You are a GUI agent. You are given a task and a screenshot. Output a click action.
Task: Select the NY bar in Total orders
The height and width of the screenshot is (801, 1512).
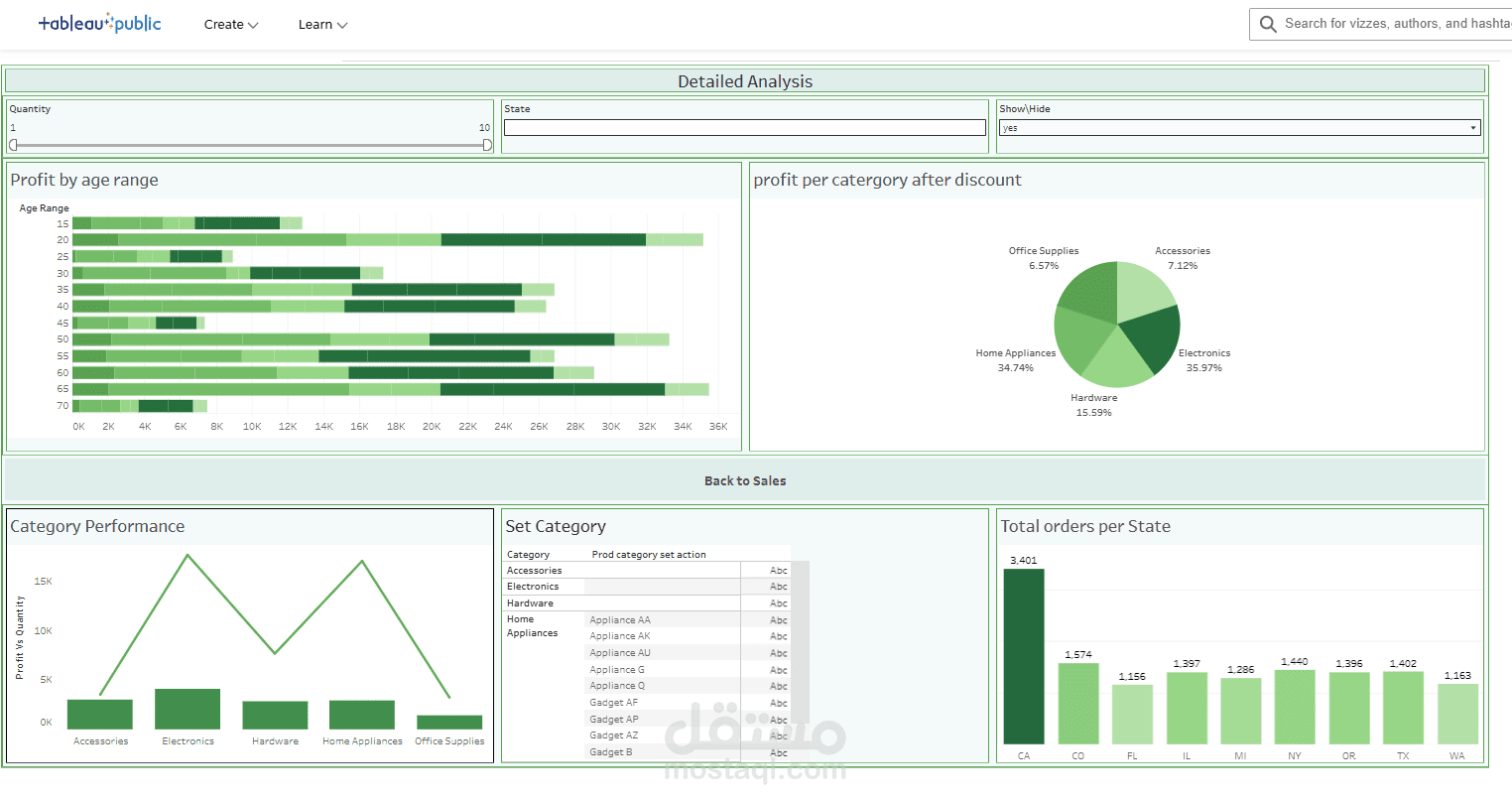click(1295, 707)
